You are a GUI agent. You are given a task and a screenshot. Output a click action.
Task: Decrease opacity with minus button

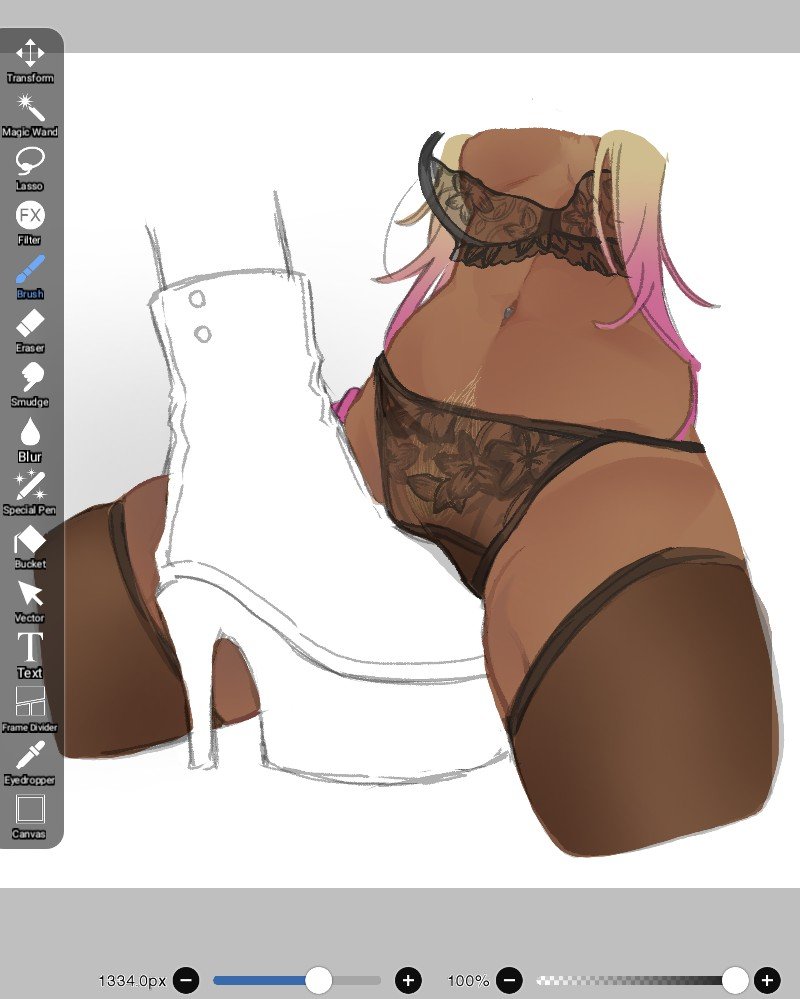click(x=510, y=979)
